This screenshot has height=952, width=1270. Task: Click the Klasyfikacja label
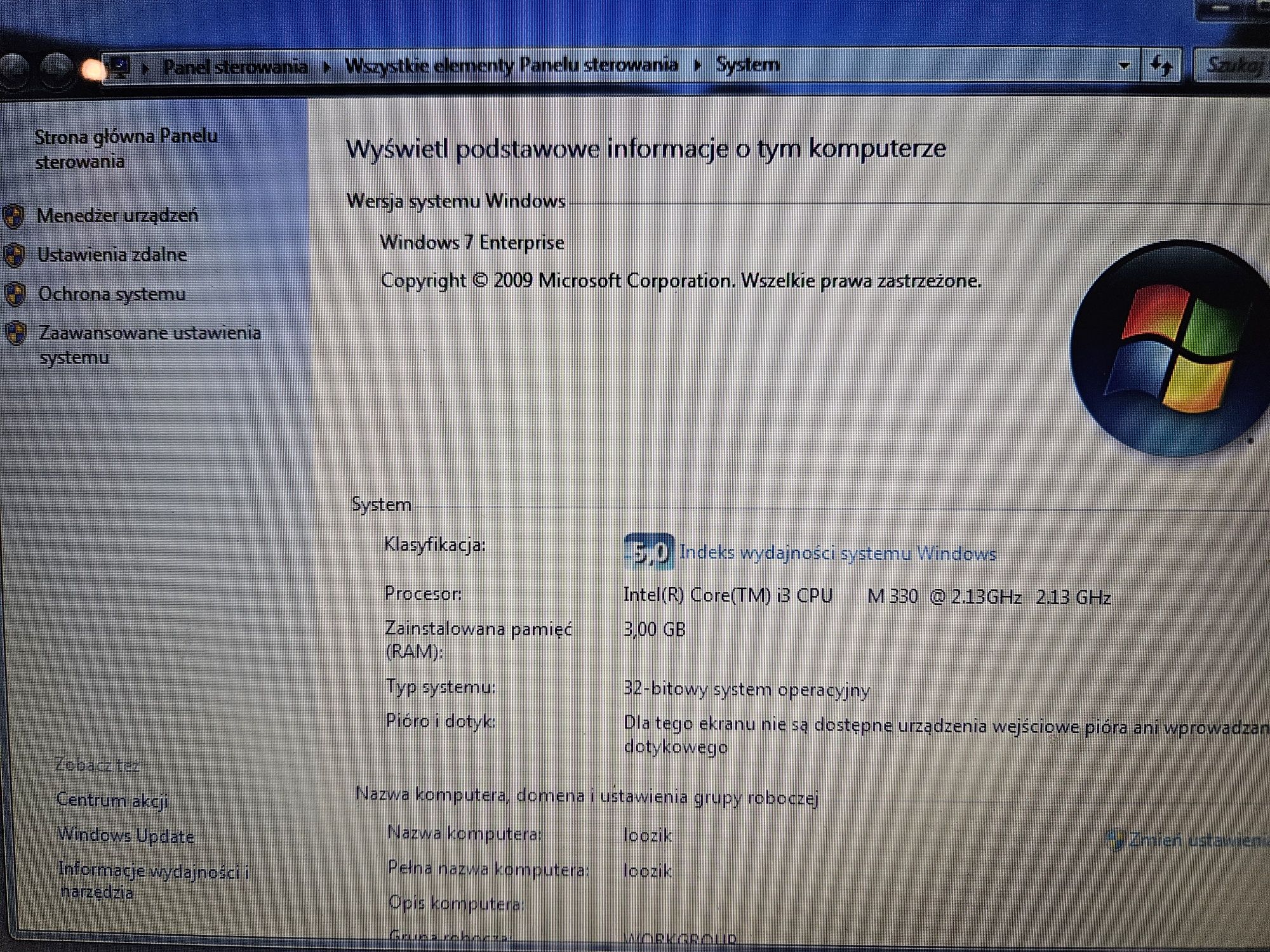435,545
